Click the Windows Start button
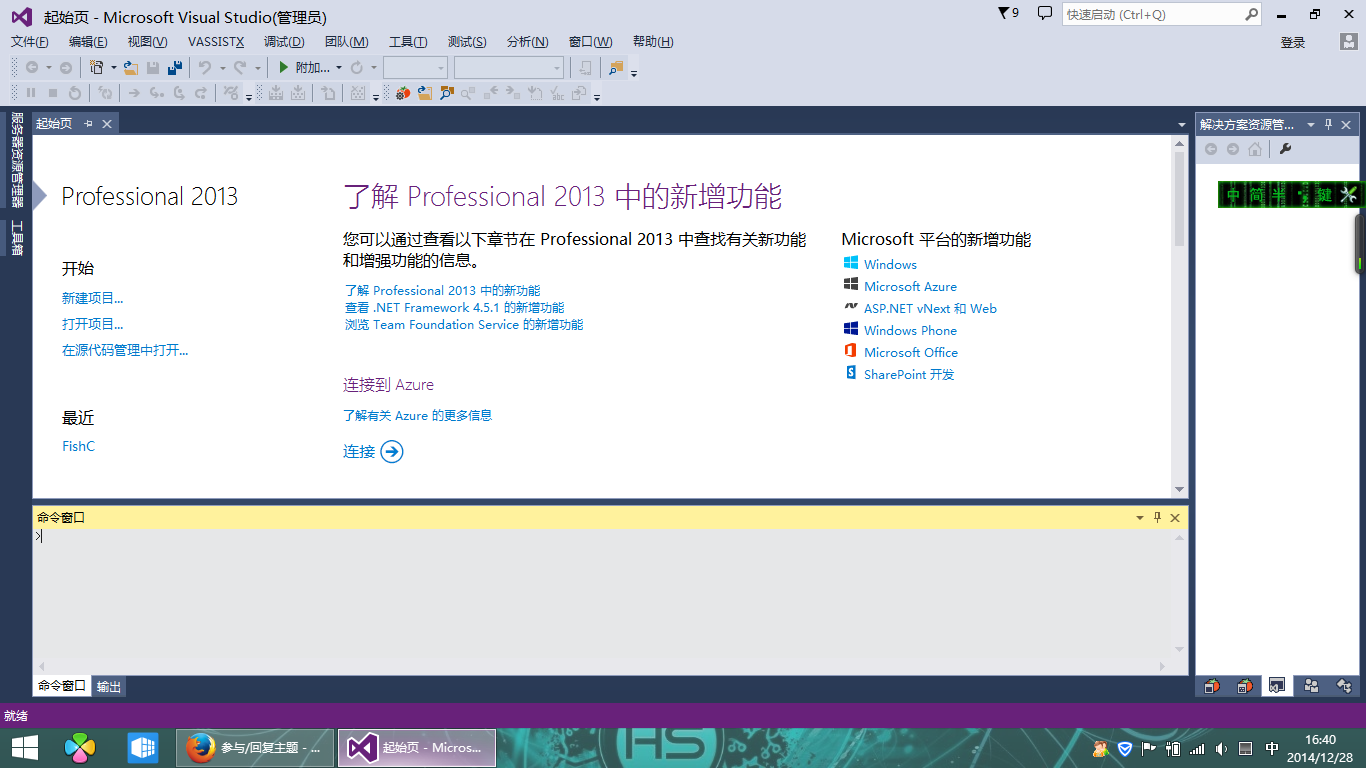Image resolution: width=1366 pixels, height=768 pixels. (x=25, y=747)
